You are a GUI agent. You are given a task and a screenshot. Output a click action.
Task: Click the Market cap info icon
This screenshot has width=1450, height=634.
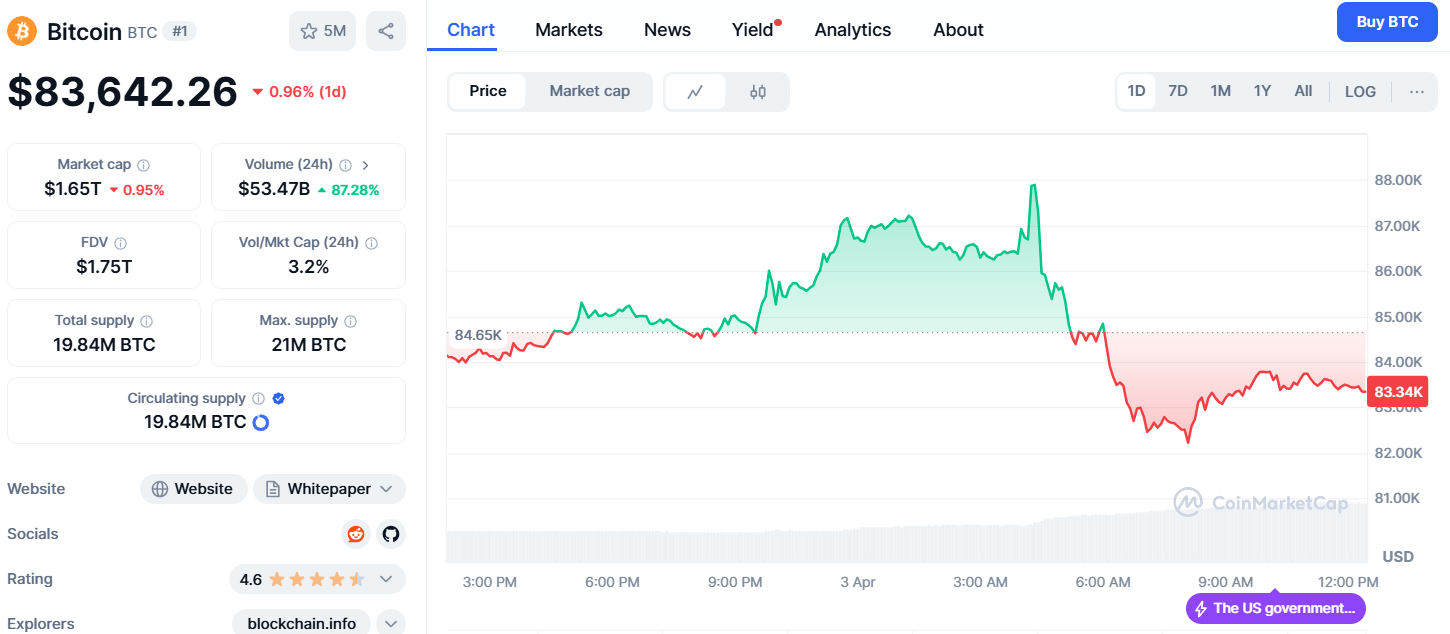[x=144, y=165]
